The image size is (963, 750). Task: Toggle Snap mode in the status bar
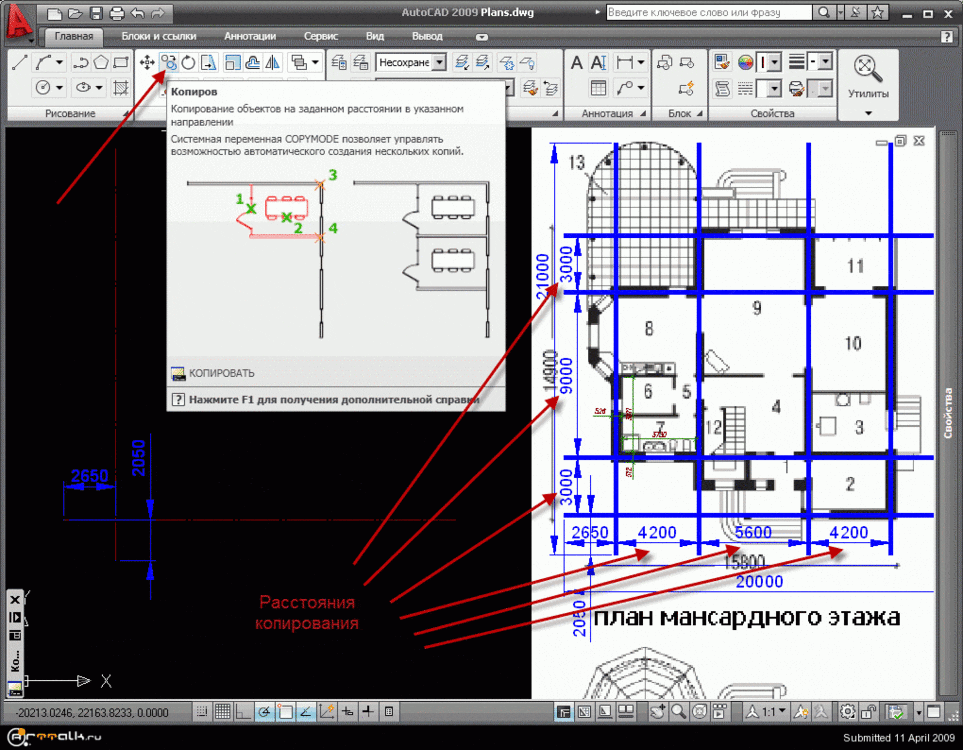coord(202,712)
